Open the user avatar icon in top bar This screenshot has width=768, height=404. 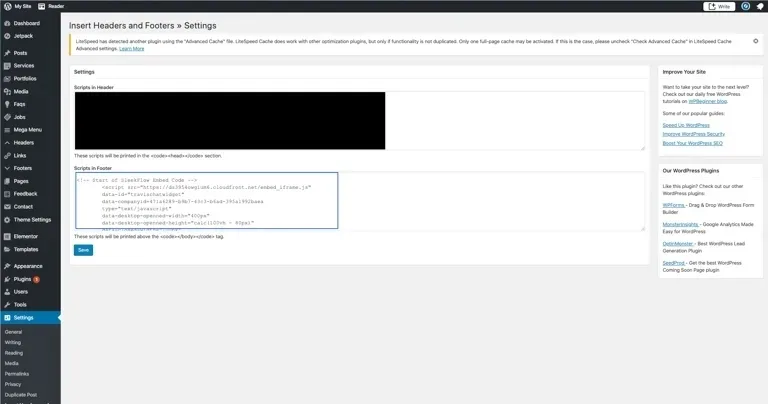click(745, 6)
